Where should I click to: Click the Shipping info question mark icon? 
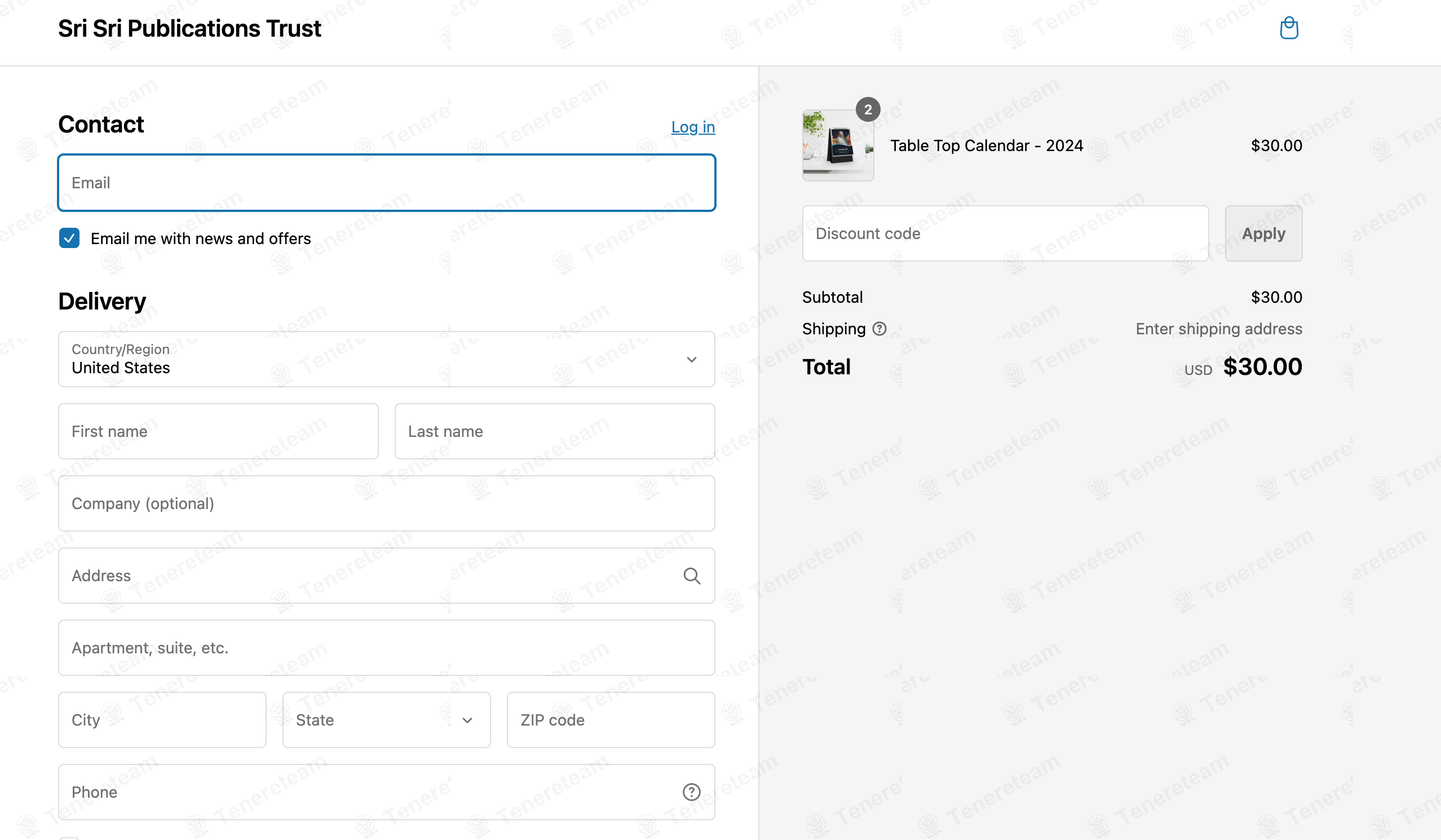[879, 329]
